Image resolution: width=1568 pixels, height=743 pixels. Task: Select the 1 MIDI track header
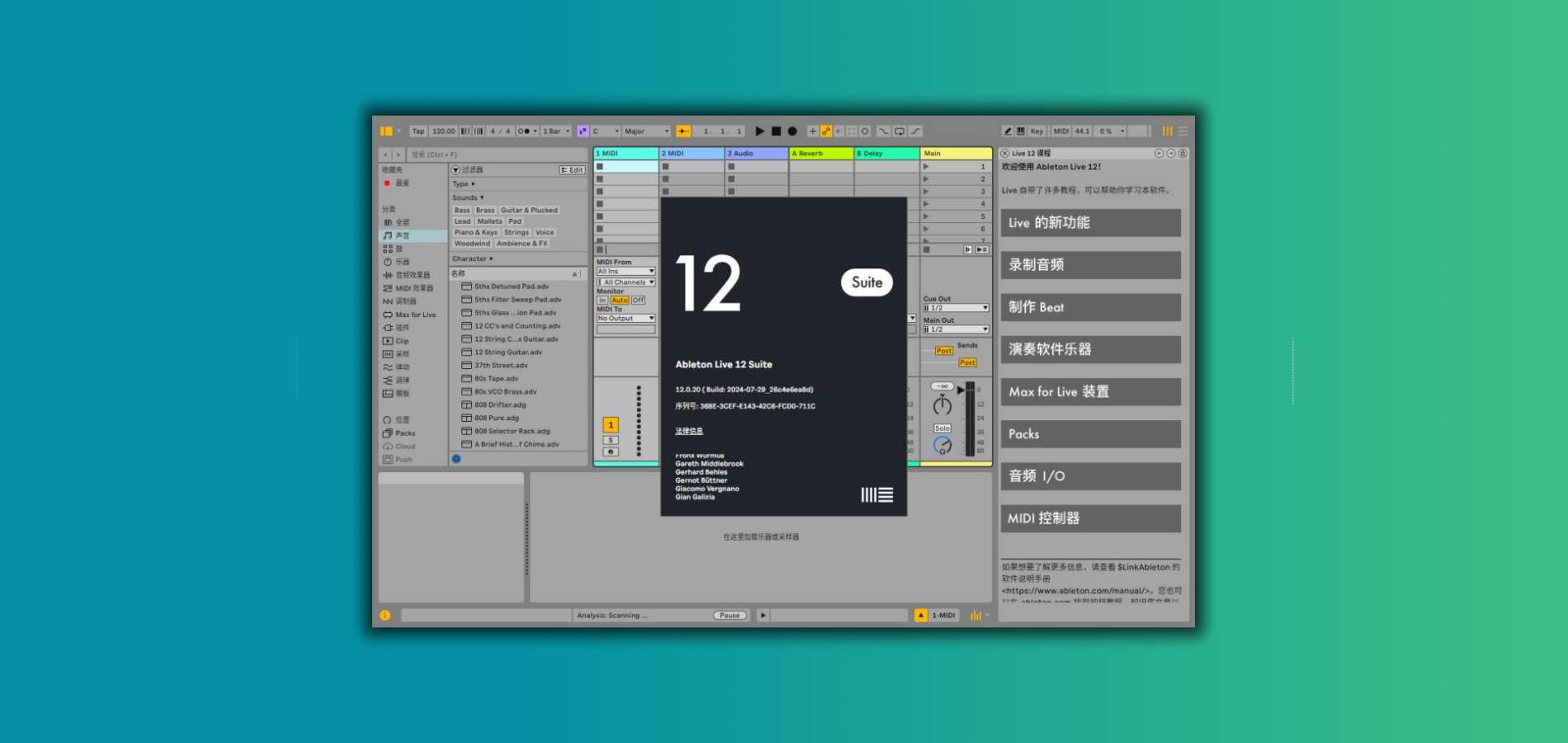tap(626, 154)
